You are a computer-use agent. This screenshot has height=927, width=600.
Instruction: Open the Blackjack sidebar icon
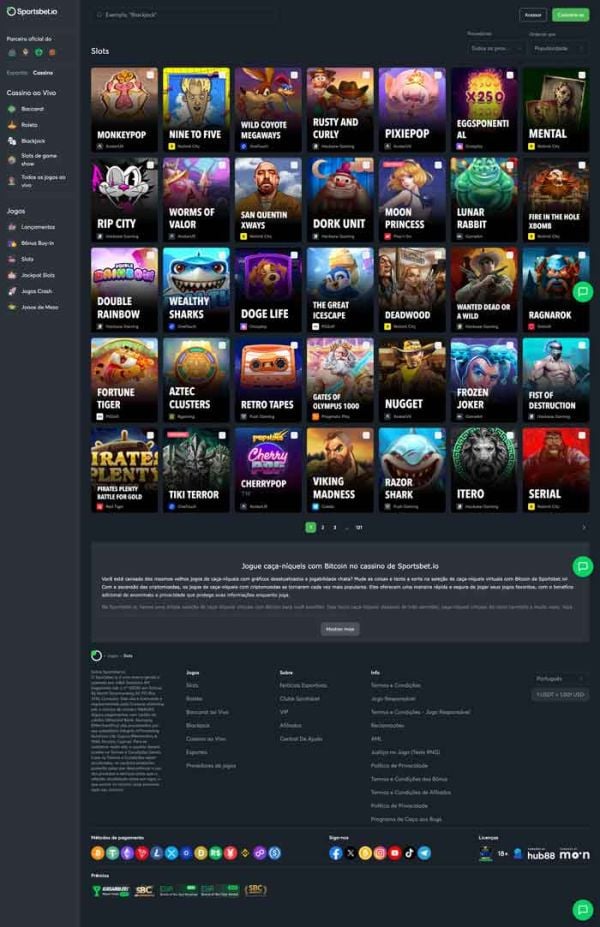coord(11,141)
